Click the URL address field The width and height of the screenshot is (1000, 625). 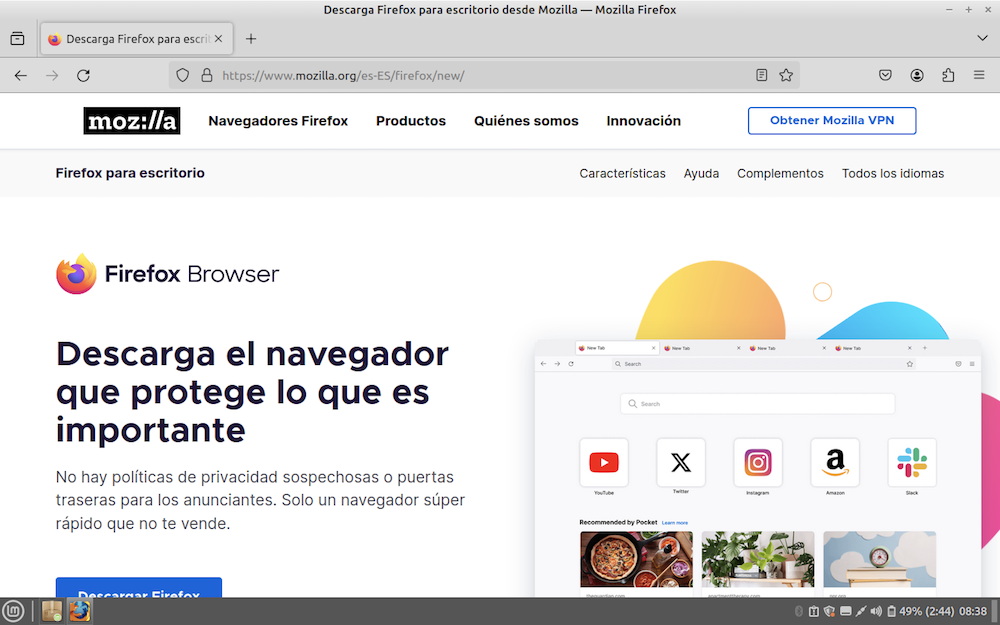[480, 75]
